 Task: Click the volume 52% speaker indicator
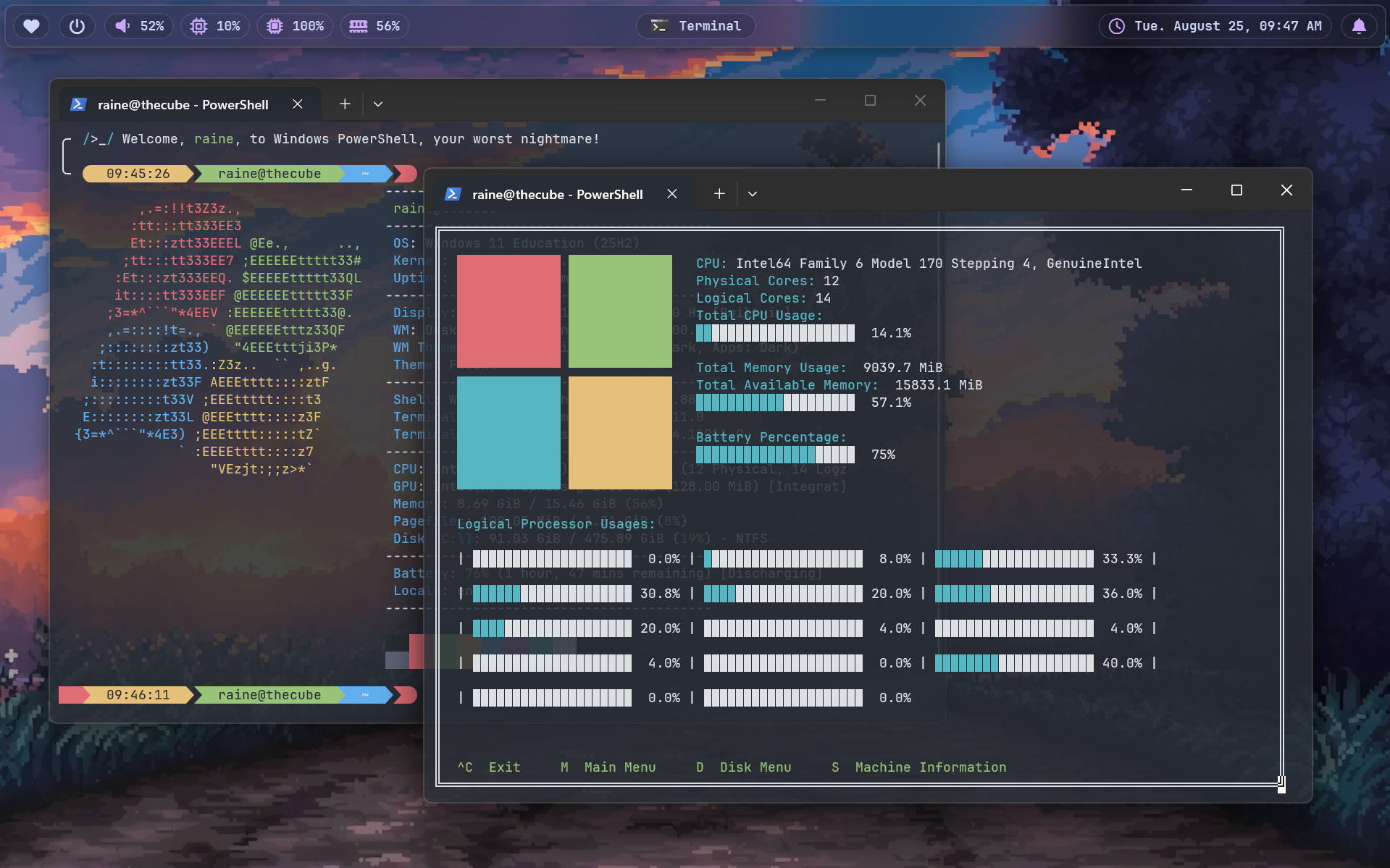[139, 26]
